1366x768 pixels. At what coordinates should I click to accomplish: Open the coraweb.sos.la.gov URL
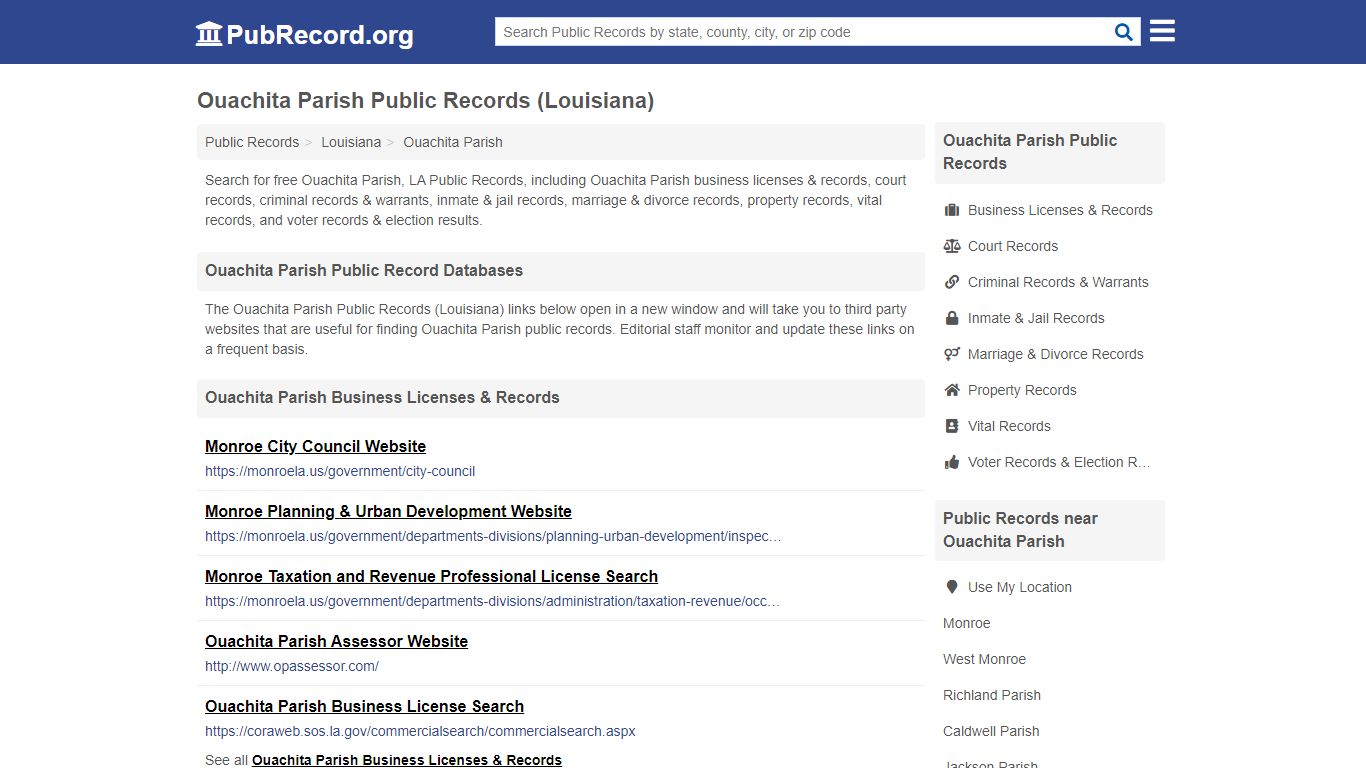click(420, 731)
